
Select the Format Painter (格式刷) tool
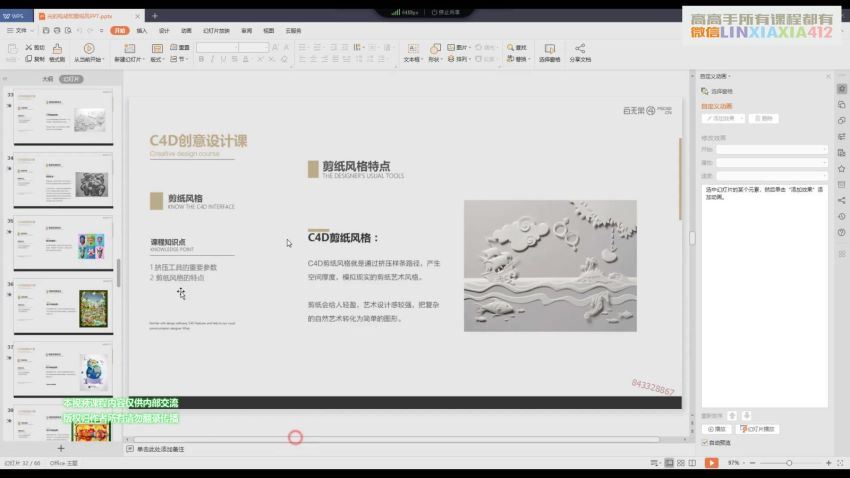coord(57,53)
